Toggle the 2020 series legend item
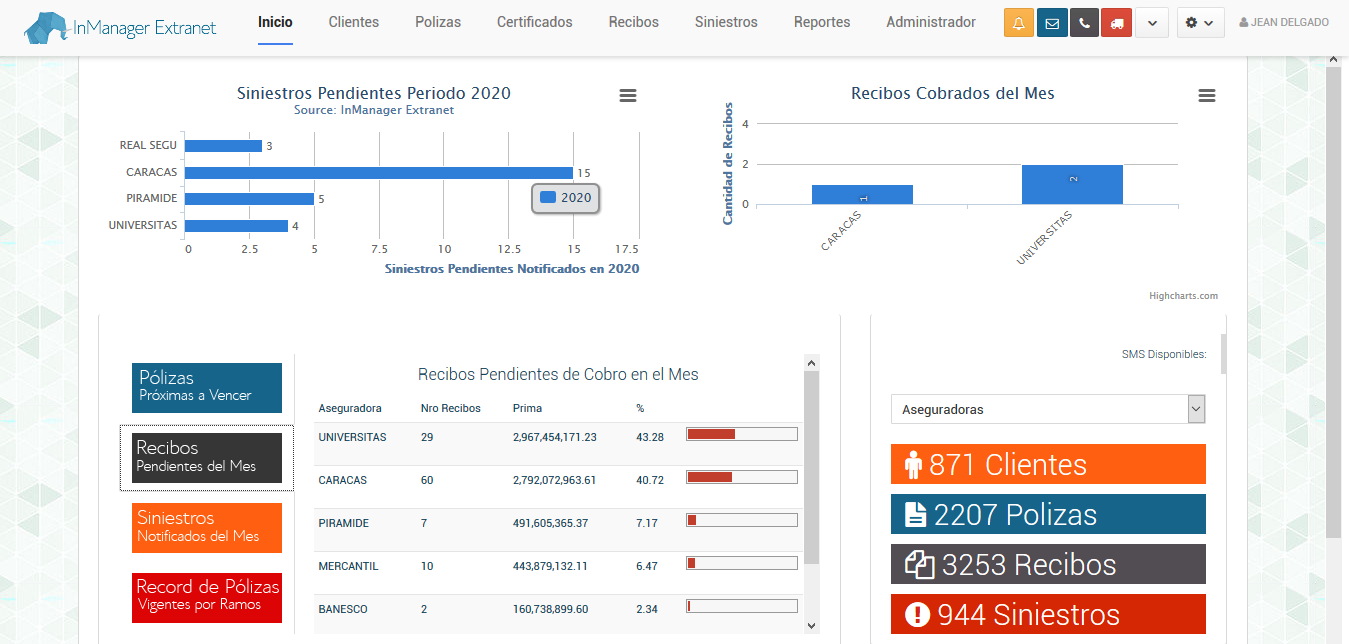The width and height of the screenshot is (1349, 644). [566, 198]
